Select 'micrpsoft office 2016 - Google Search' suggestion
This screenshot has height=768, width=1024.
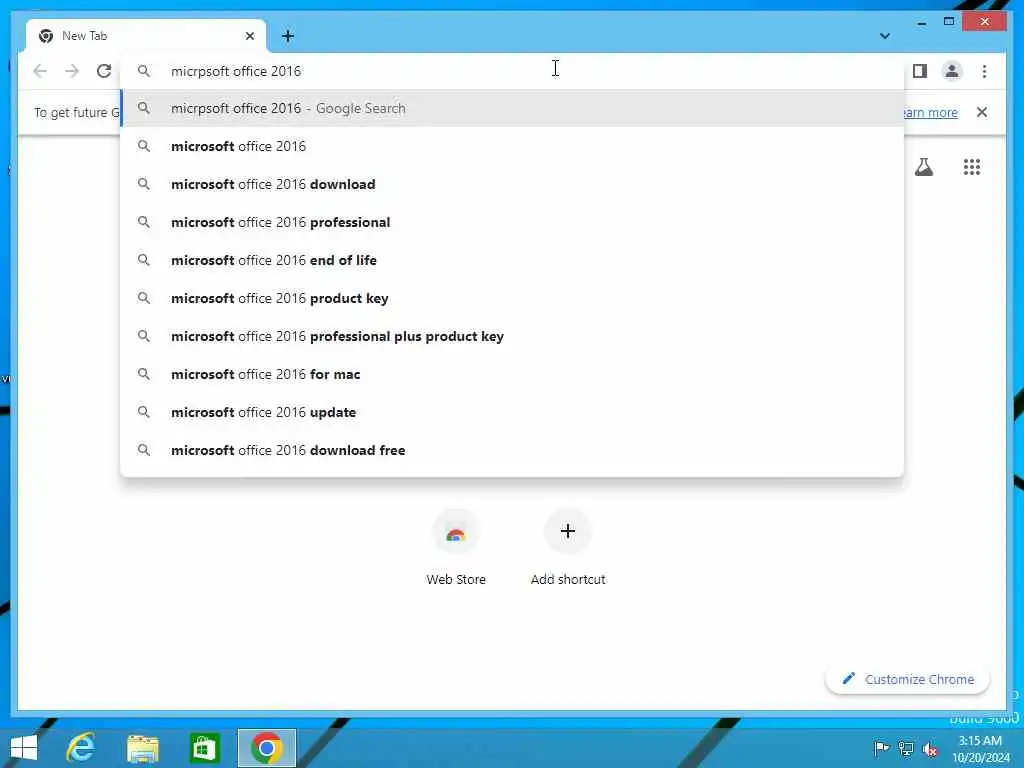pos(513,108)
